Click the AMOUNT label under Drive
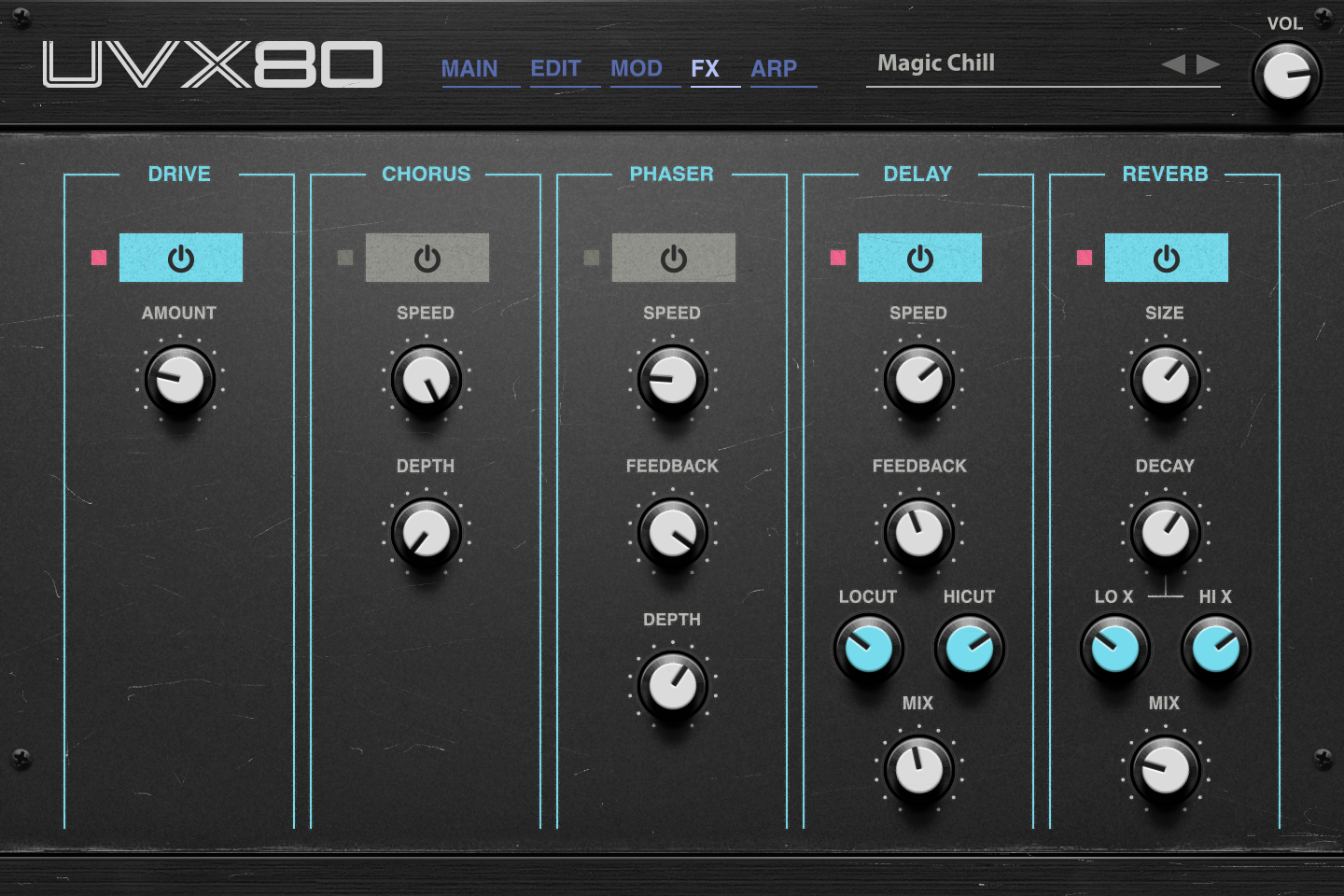Screen dimensions: 1344x896 click(x=179, y=313)
